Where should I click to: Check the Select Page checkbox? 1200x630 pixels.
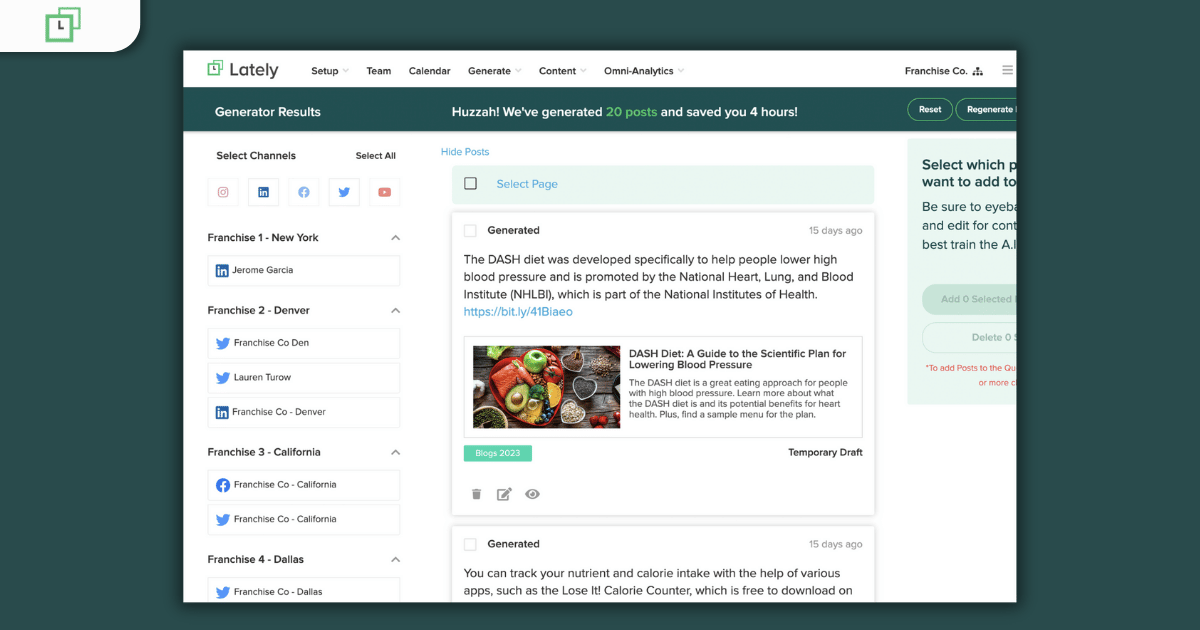pyautogui.click(x=471, y=184)
